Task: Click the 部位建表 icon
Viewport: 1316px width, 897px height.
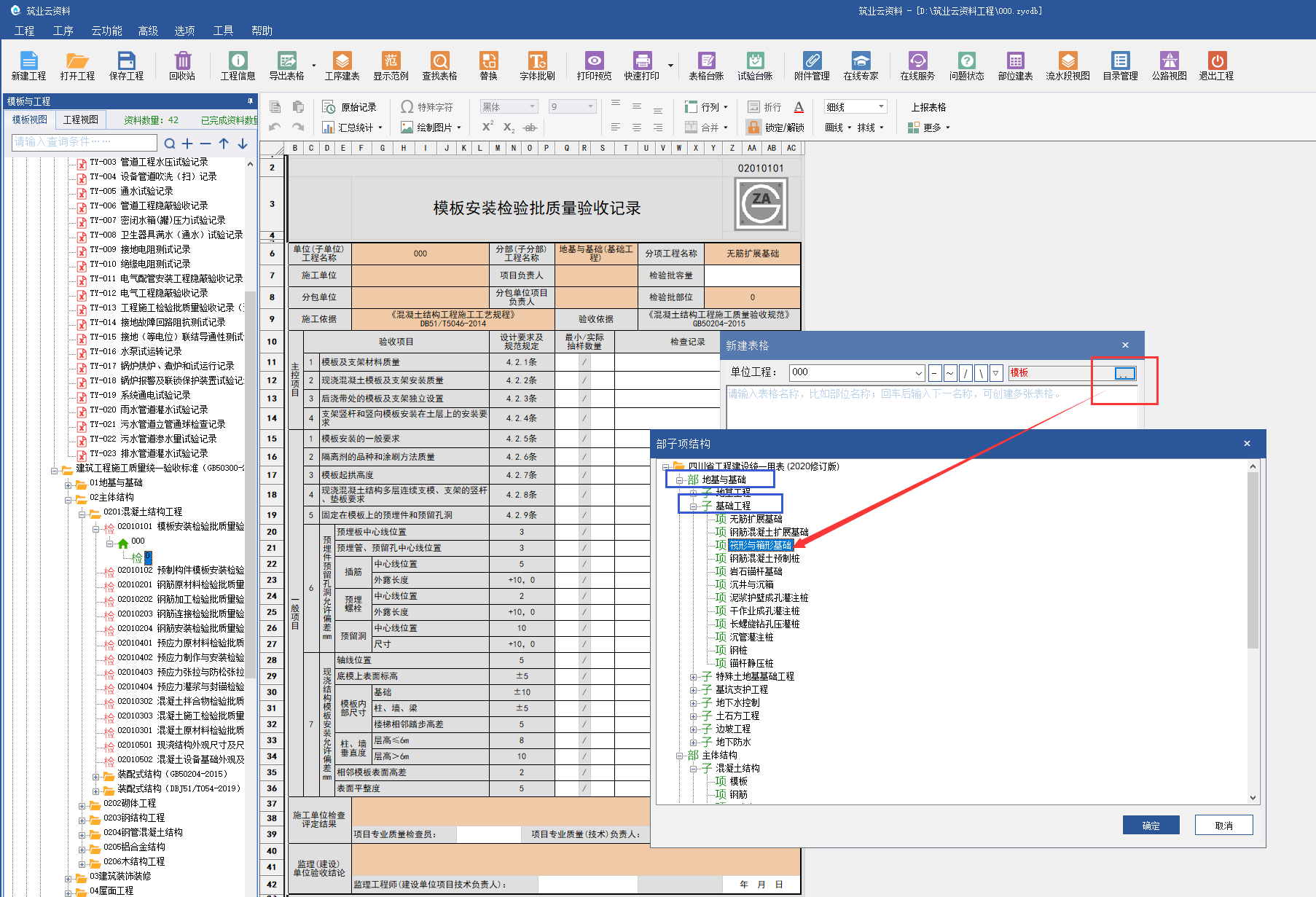Action: 1015,66
